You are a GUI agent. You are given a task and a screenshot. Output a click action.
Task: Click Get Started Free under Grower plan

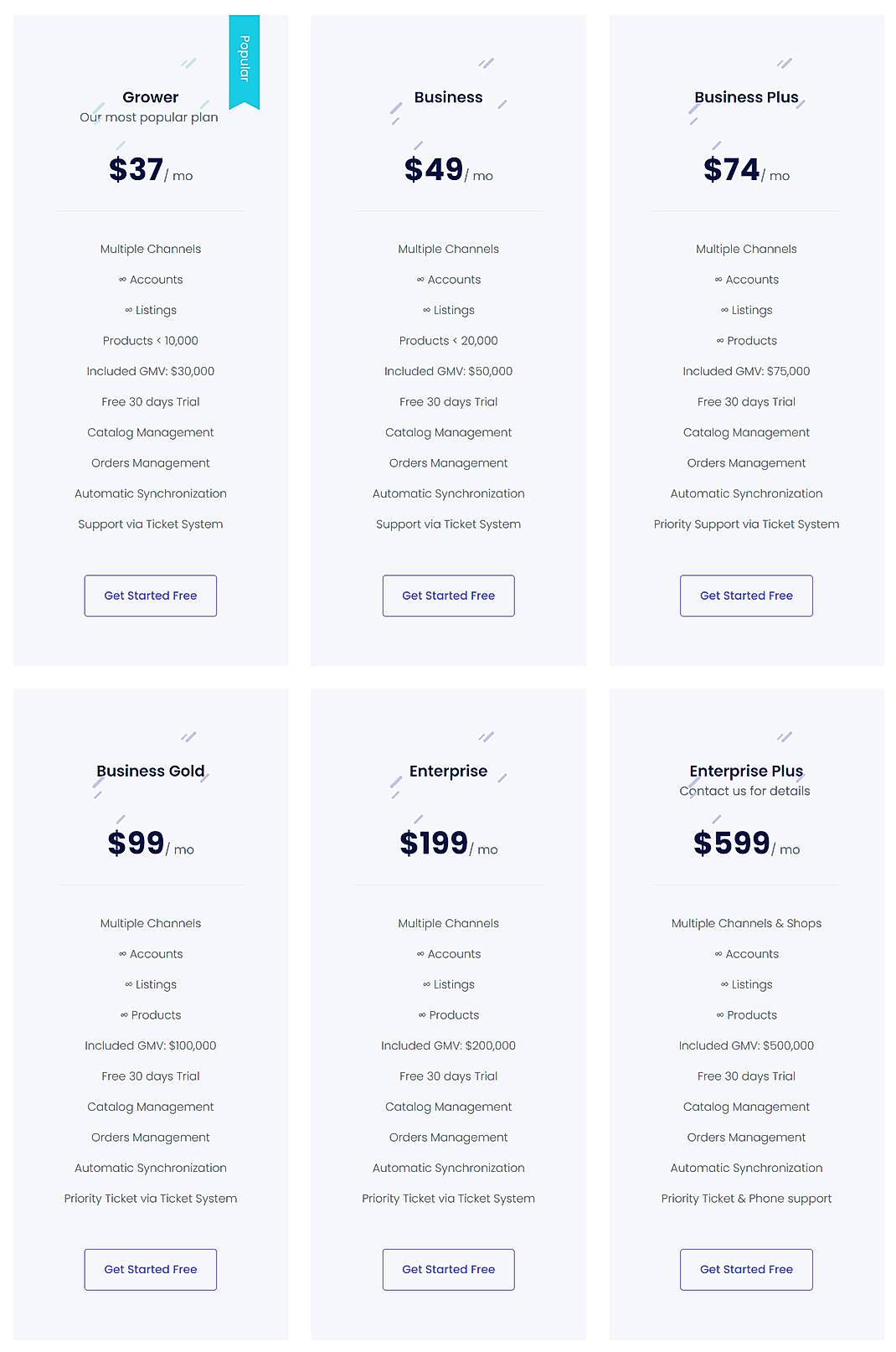tap(150, 596)
